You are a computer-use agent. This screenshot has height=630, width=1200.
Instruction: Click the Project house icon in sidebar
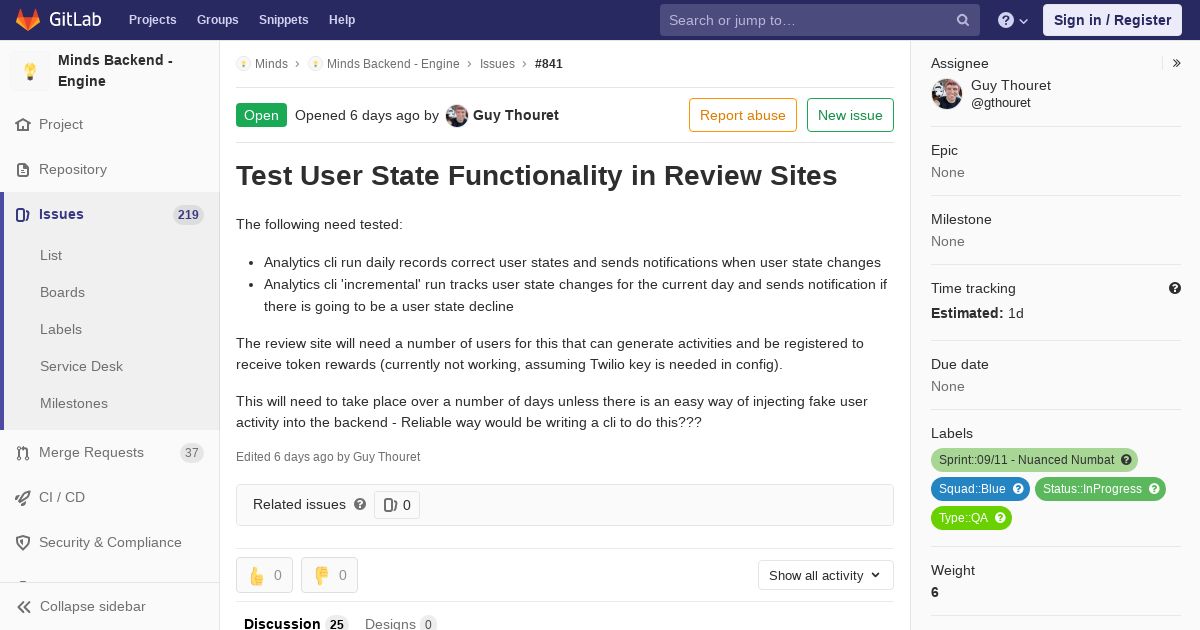pos(23,125)
